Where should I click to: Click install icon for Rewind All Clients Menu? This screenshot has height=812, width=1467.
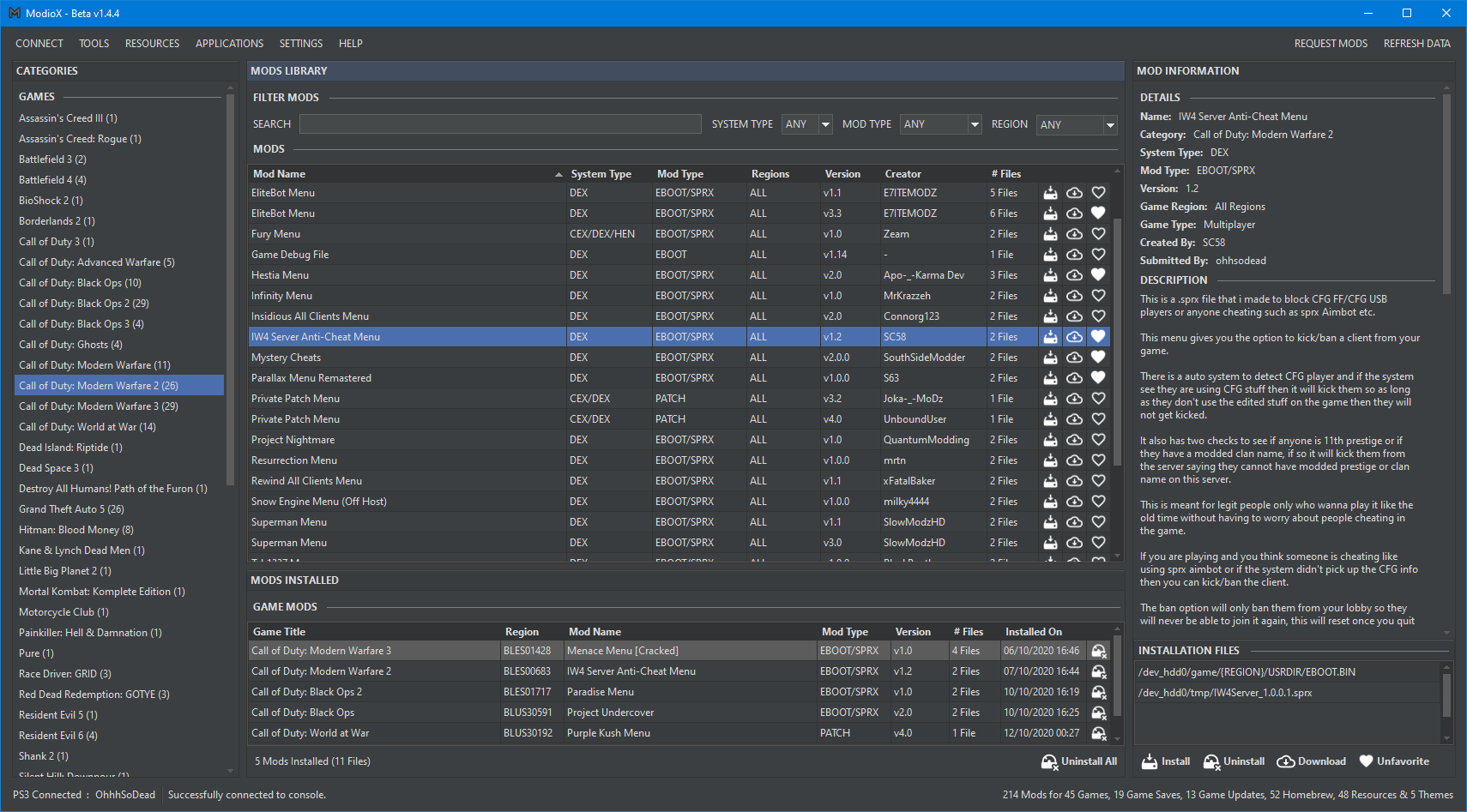[1050, 481]
